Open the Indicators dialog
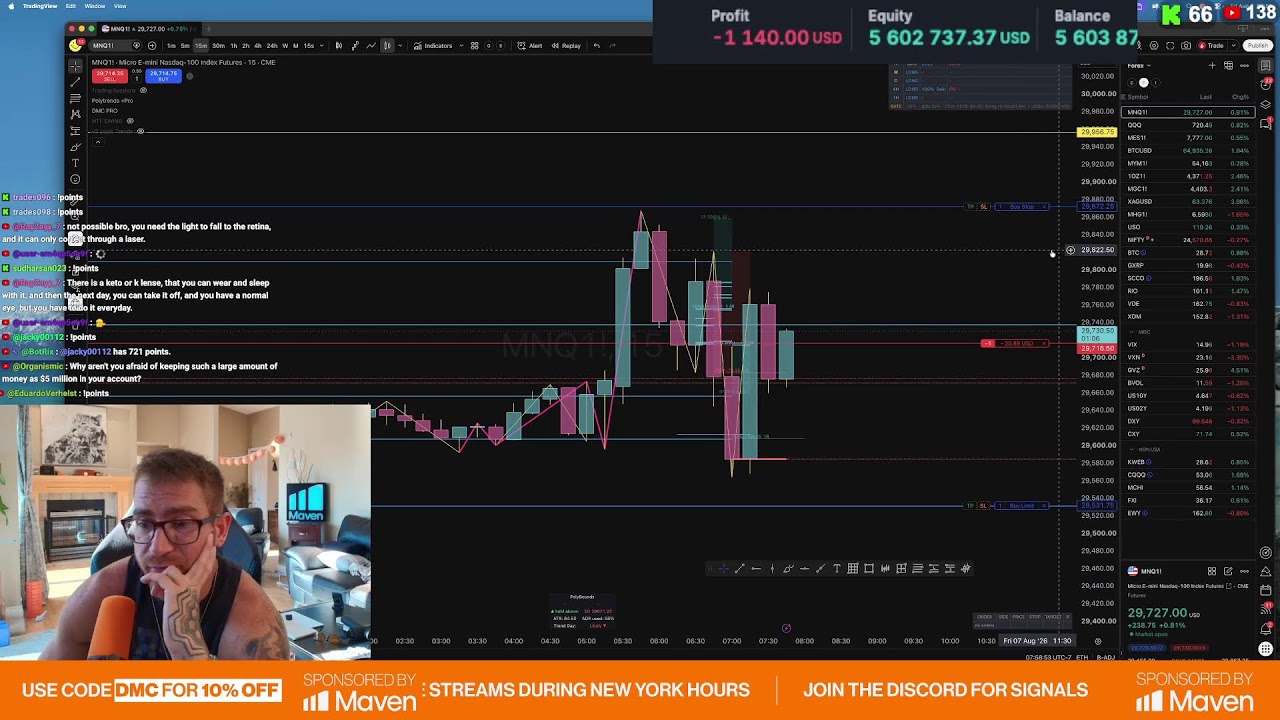 point(433,45)
